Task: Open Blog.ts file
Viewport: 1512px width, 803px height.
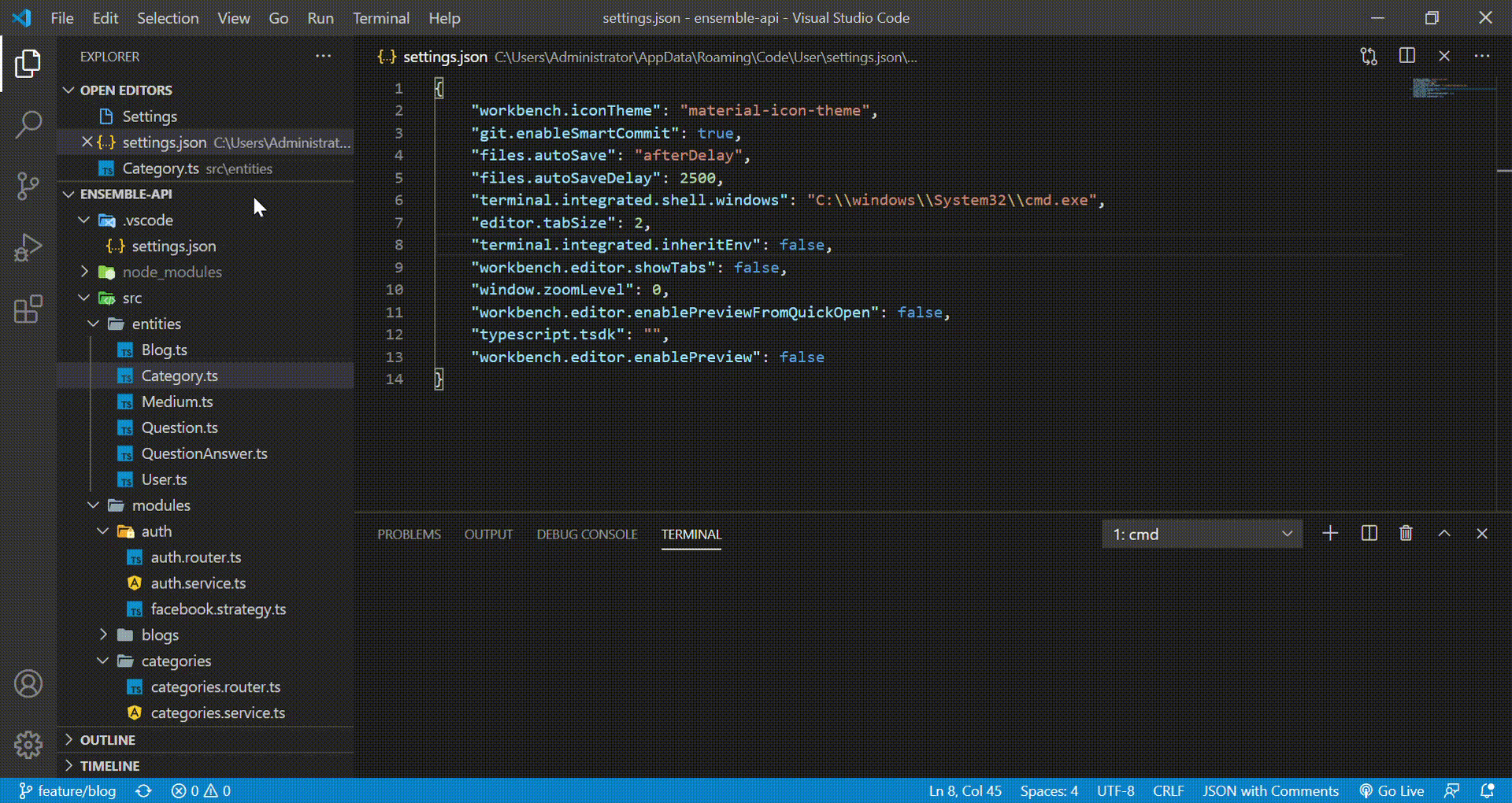Action: click(205, 350)
